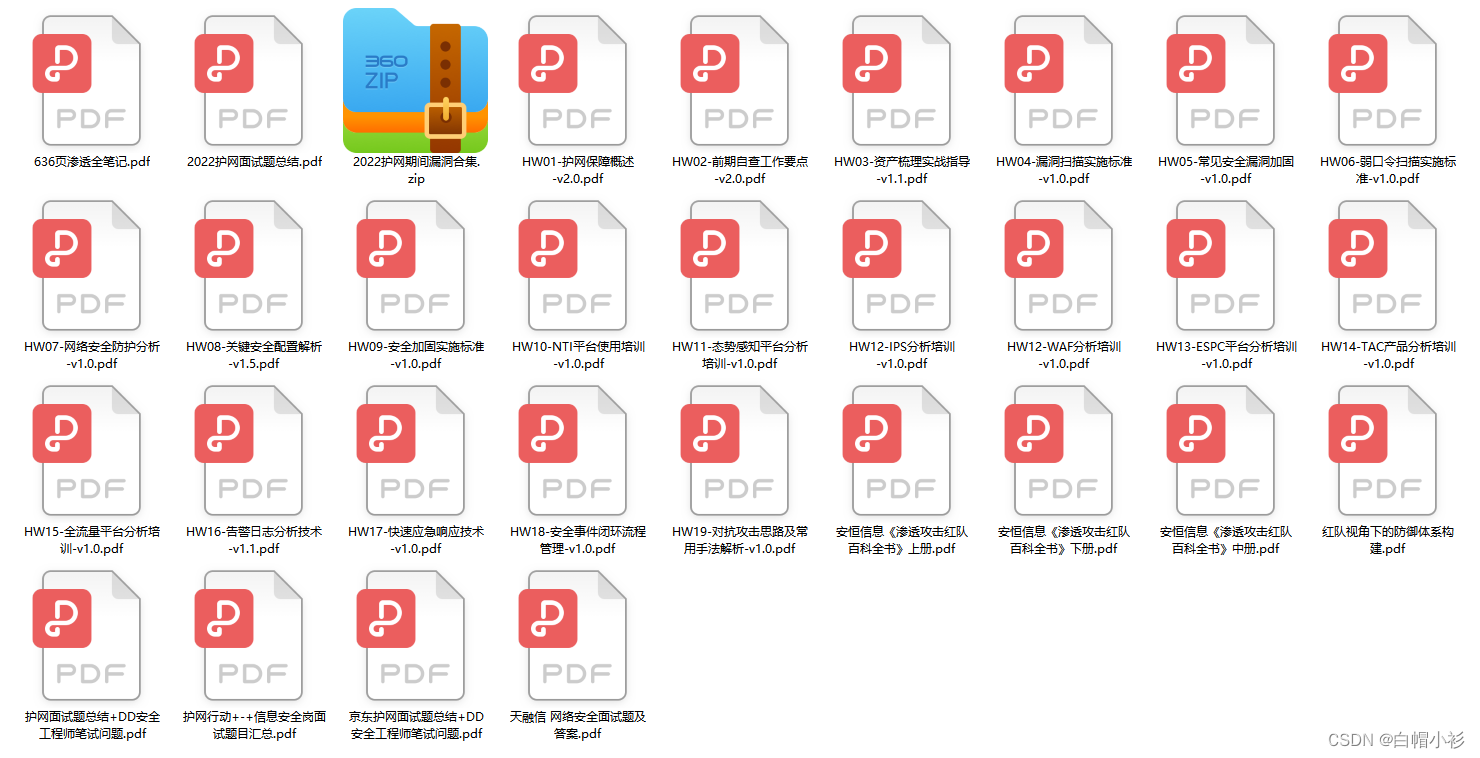The image size is (1480, 758).
Task: Click the file name "636页渗透全笔记.pdf"
Action: tap(92, 162)
